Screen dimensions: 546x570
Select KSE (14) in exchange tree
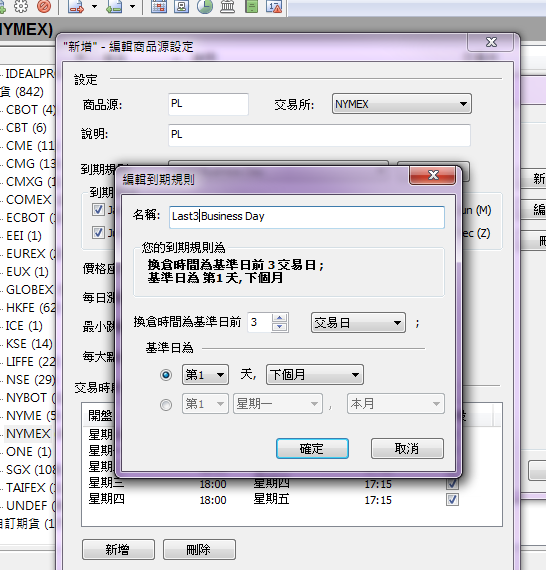point(29,344)
